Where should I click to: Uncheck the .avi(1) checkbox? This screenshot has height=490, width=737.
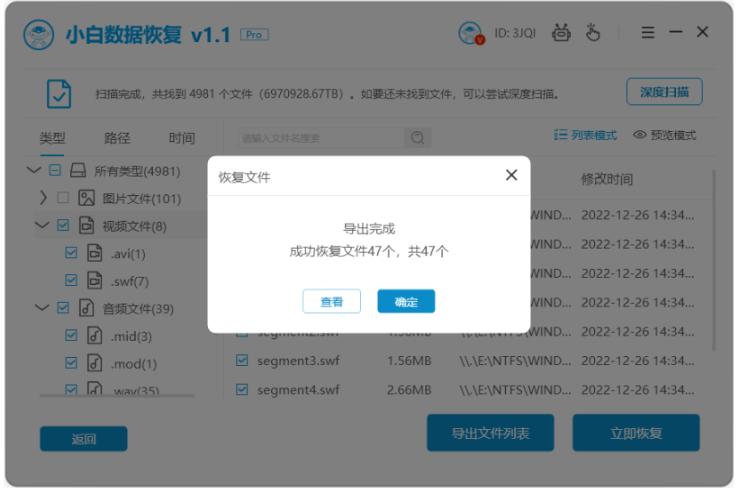pos(71,253)
